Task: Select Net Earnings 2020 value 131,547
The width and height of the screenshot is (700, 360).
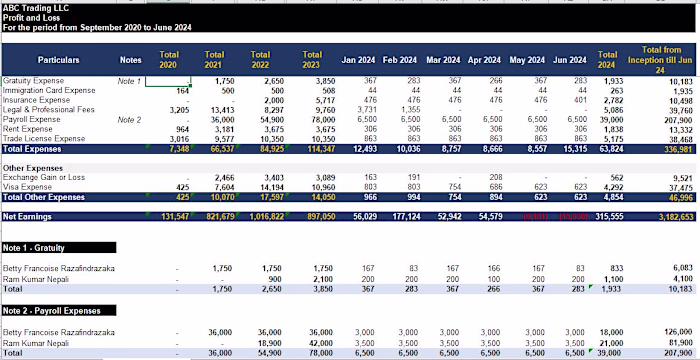Action: (x=175, y=217)
